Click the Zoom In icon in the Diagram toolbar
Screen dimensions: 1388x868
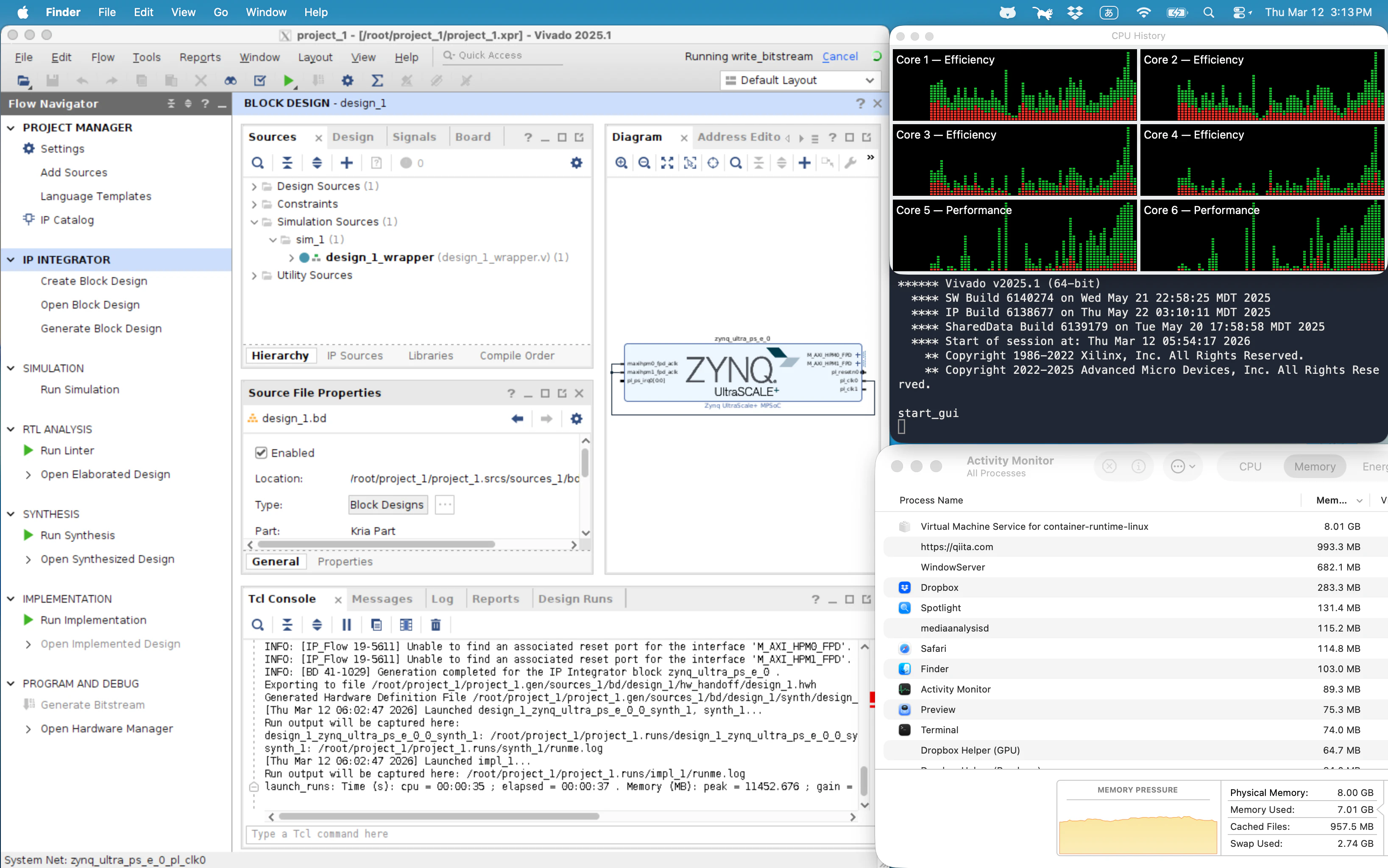[x=622, y=162]
